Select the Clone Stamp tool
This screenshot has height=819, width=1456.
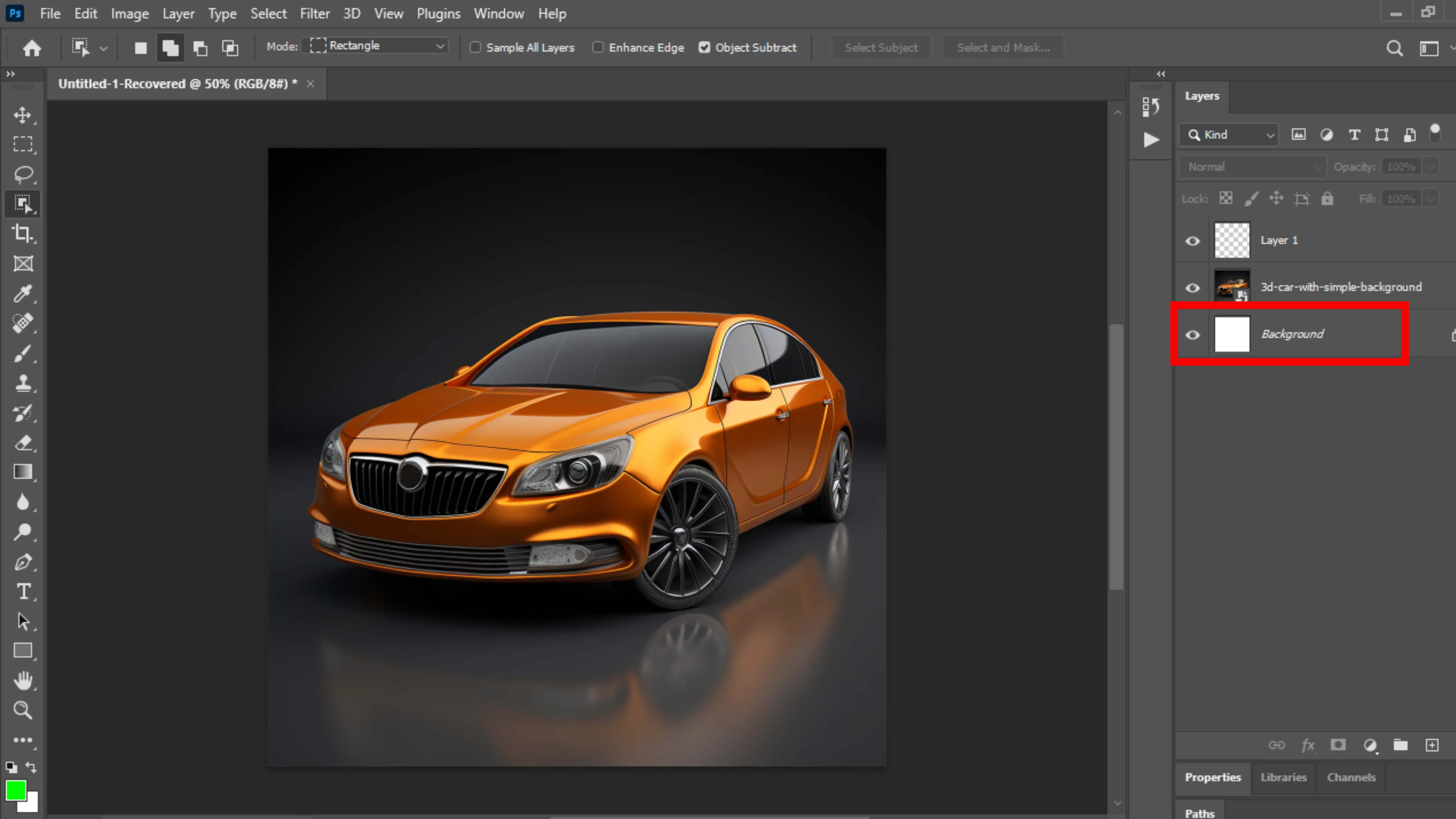(x=23, y=383)
